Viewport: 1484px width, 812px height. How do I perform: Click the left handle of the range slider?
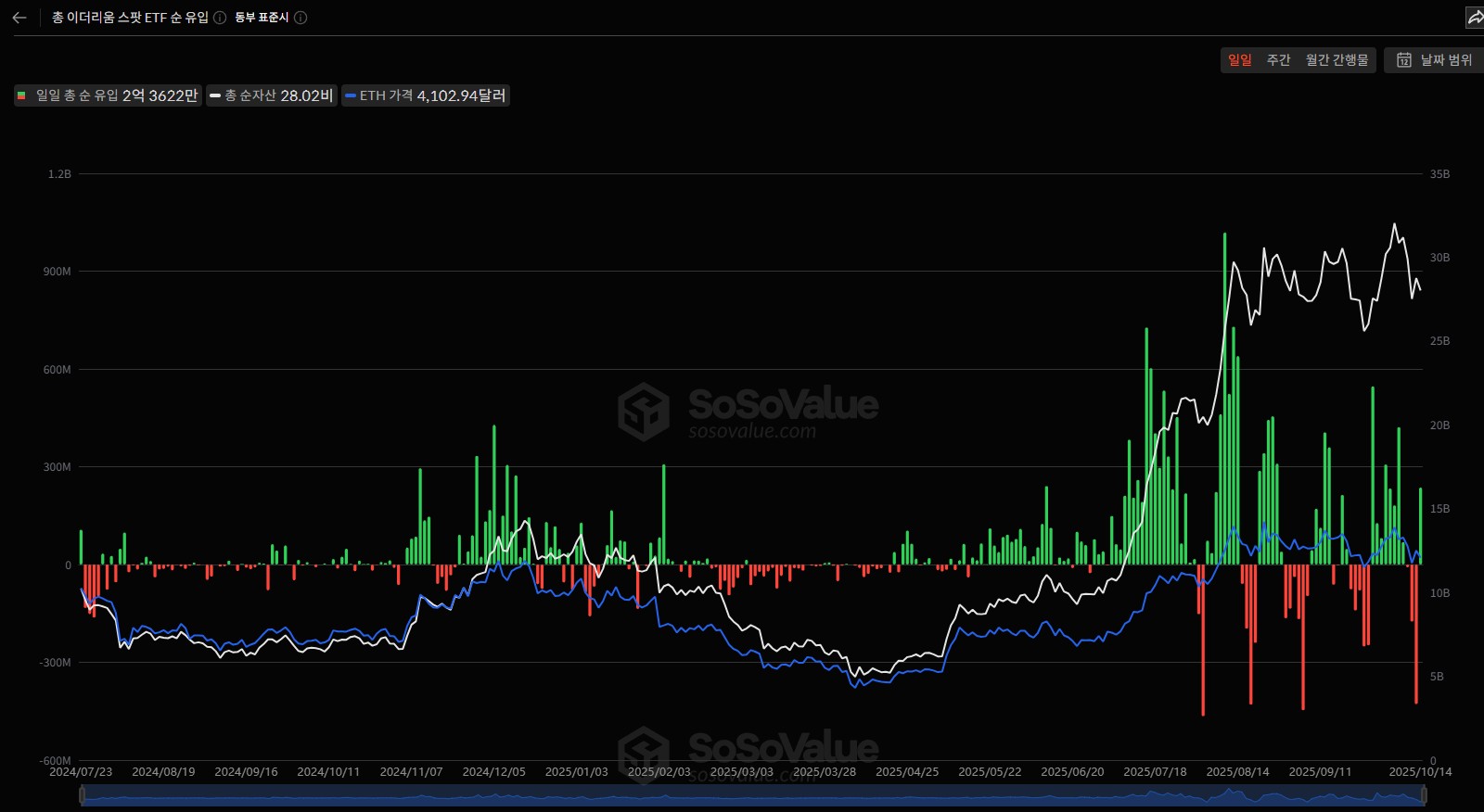point(83,795)
